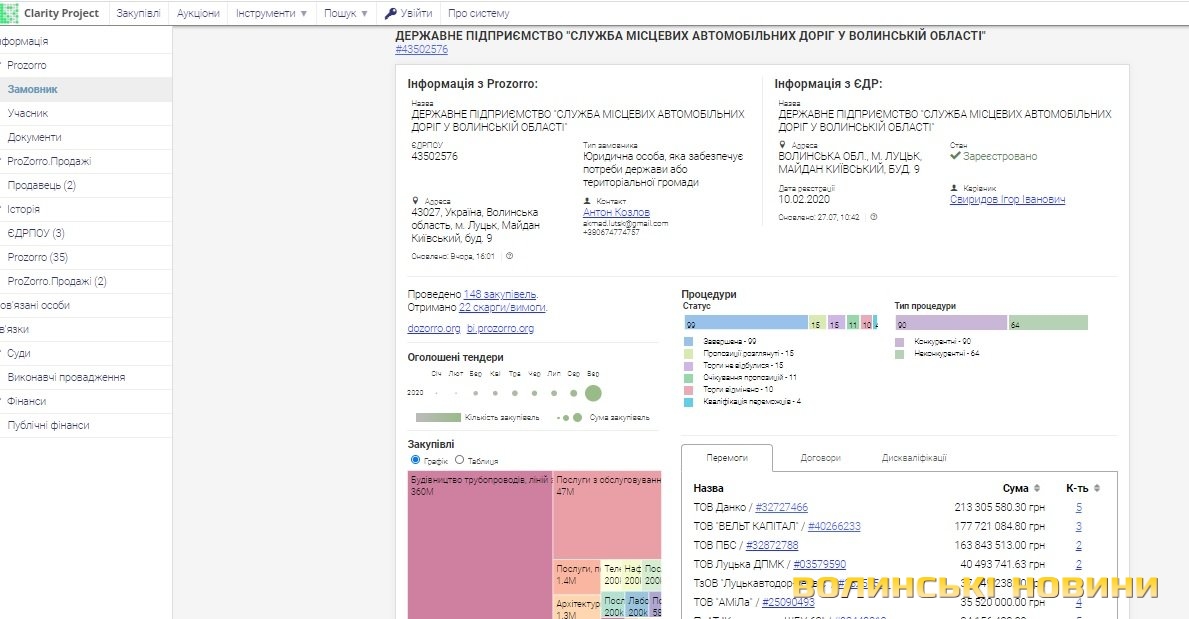Click the map pin icon in ЄДР address
The image size is (1189, 619).
(x=783, y=145)
